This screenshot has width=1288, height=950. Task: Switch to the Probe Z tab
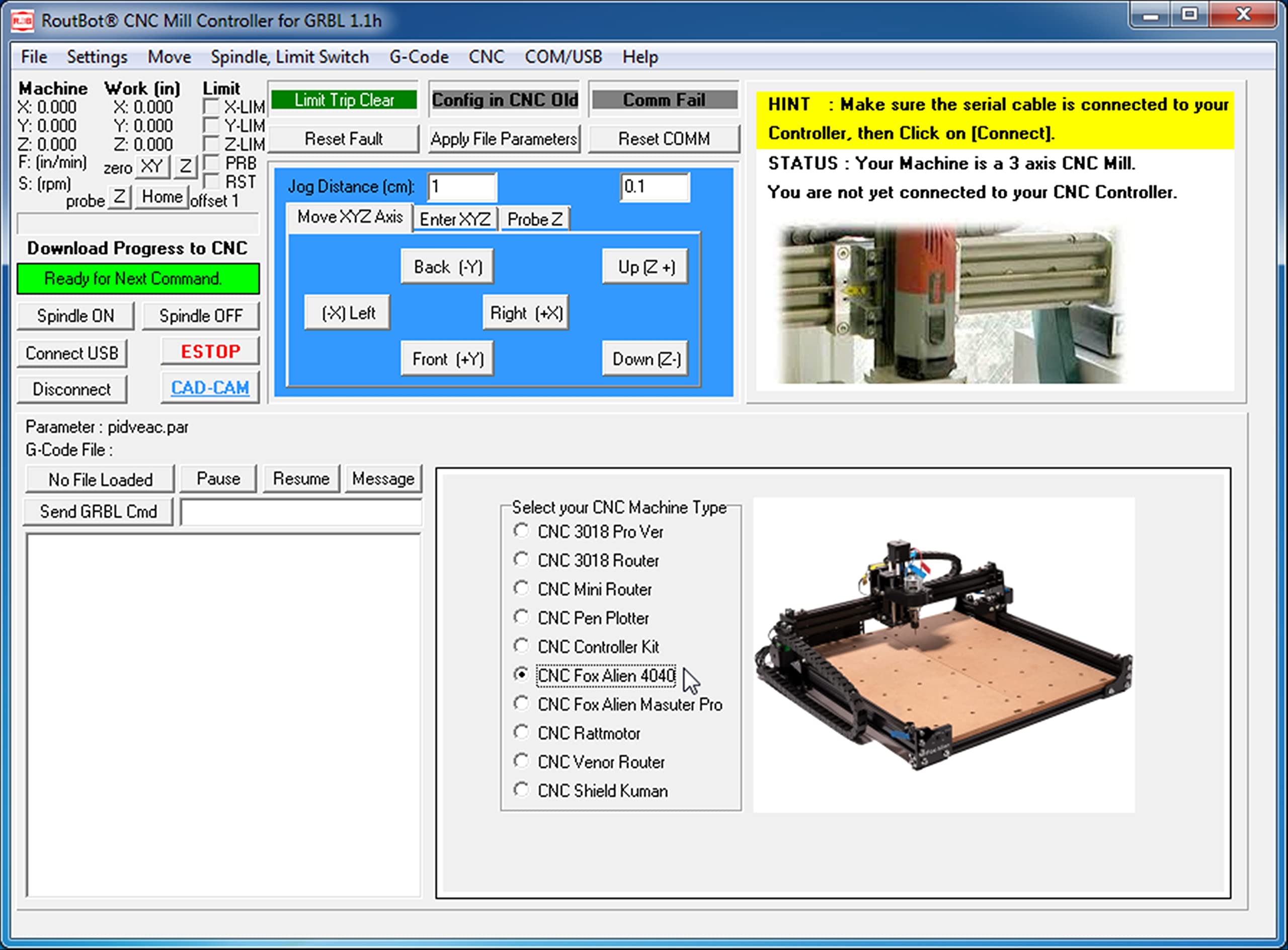[535, 219]
